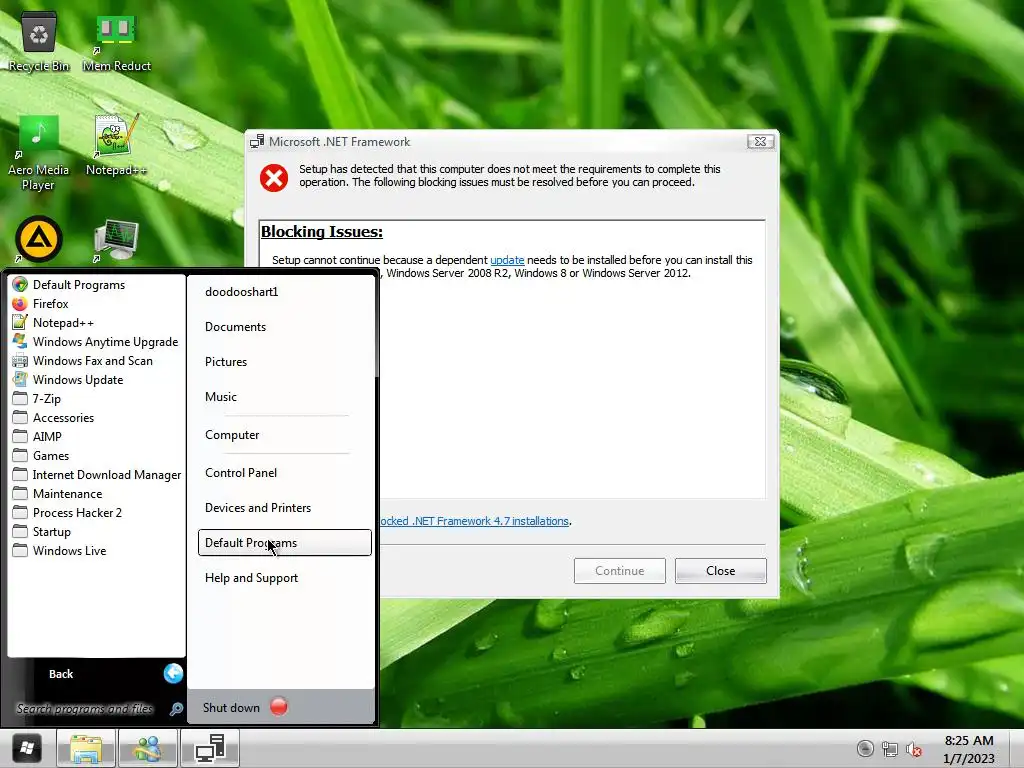Click the round tray icon near network

pos(865,749)
